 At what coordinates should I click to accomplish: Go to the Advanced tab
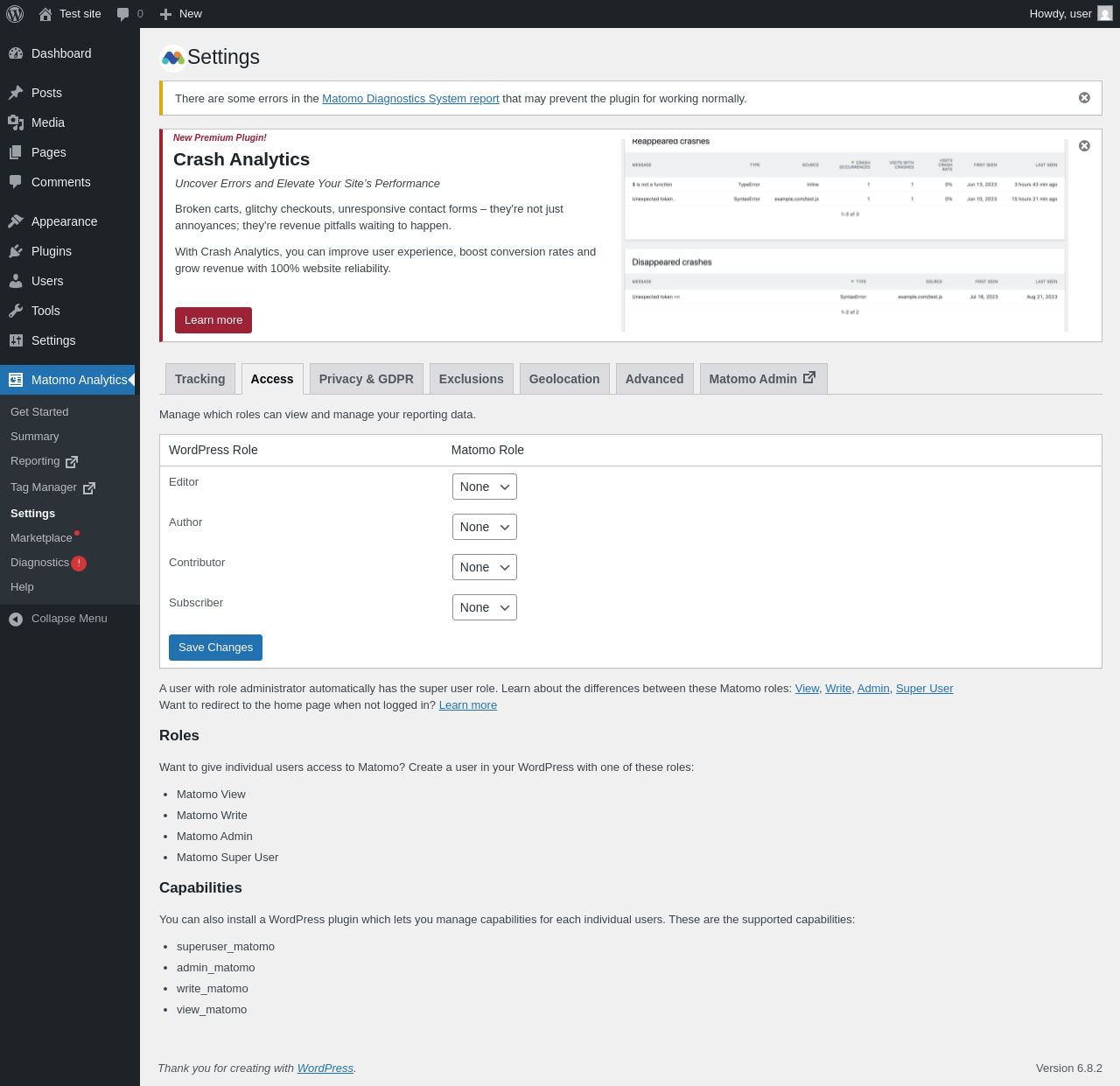pyautogui.click(x=654, y=379)
